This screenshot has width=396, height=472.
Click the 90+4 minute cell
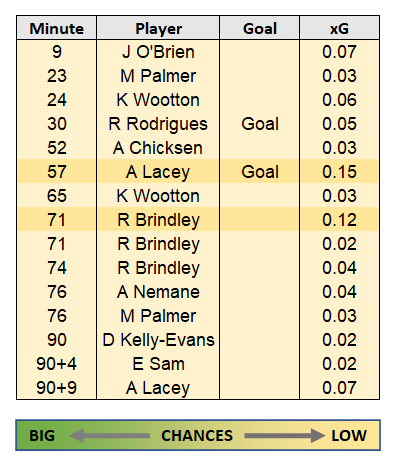(x=57, y=364)
